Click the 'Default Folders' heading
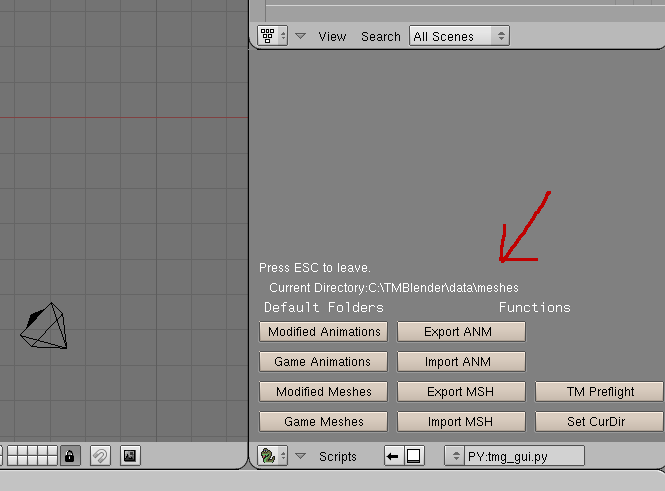The image size is (665, 491). 324,307
